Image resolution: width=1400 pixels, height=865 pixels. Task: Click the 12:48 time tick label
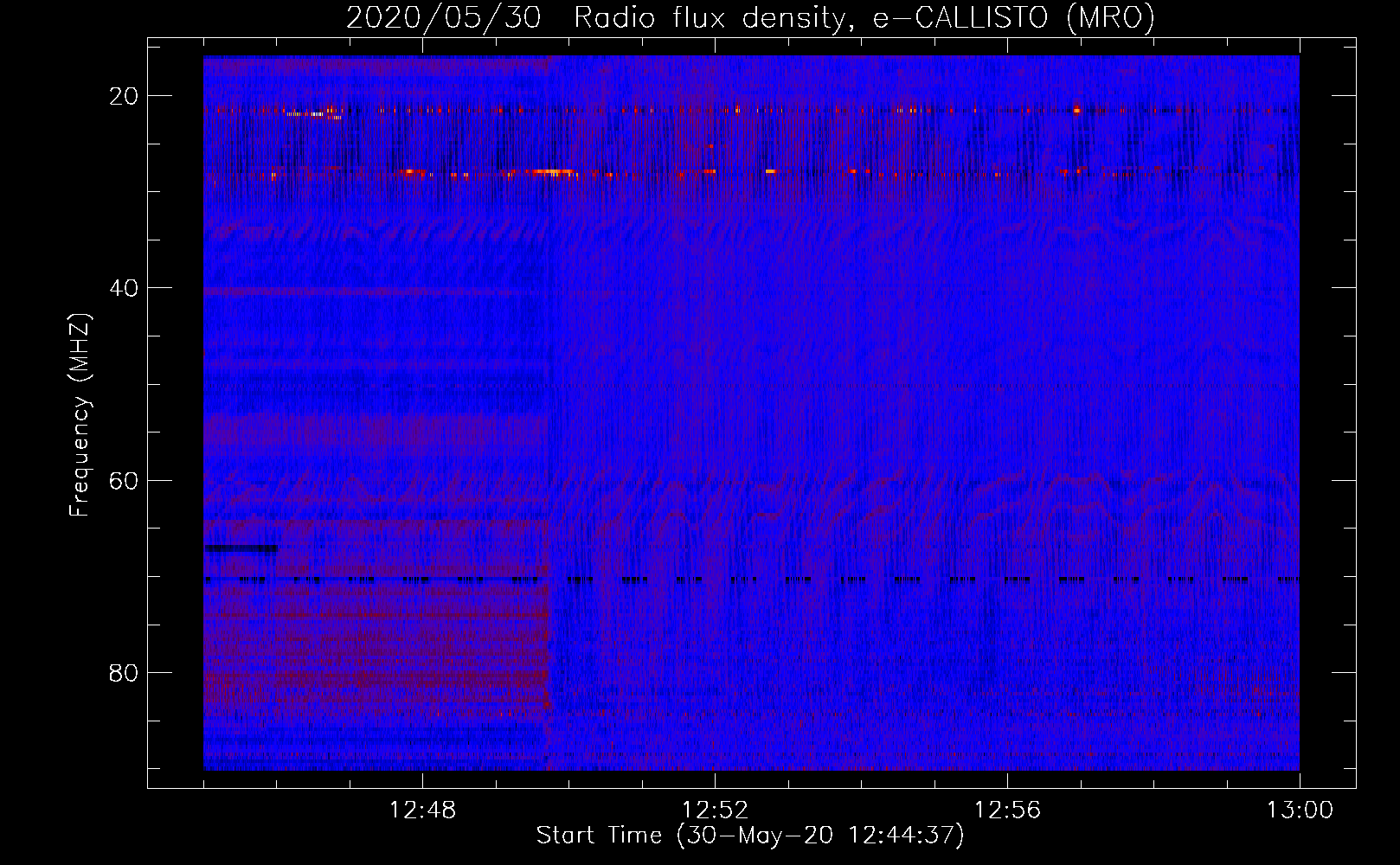[422, 811]
